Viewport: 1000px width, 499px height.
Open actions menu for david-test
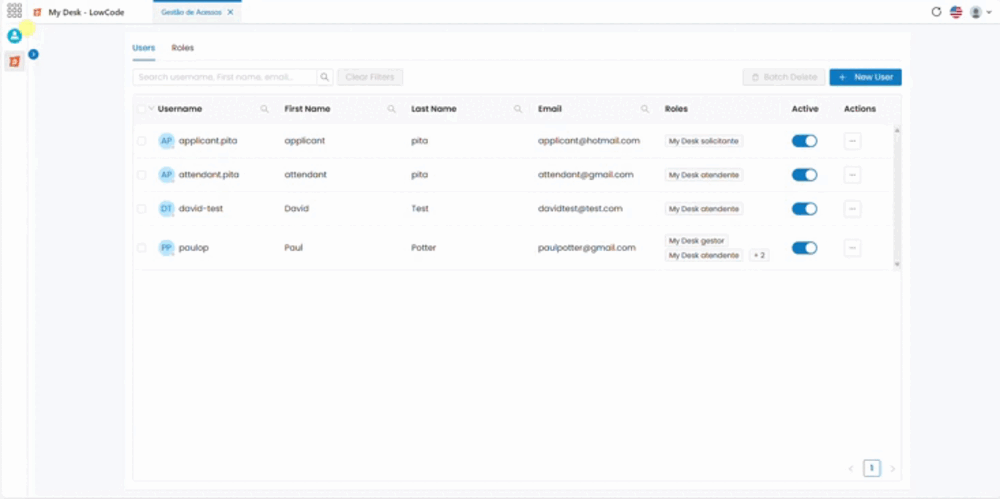pos(852,209)
